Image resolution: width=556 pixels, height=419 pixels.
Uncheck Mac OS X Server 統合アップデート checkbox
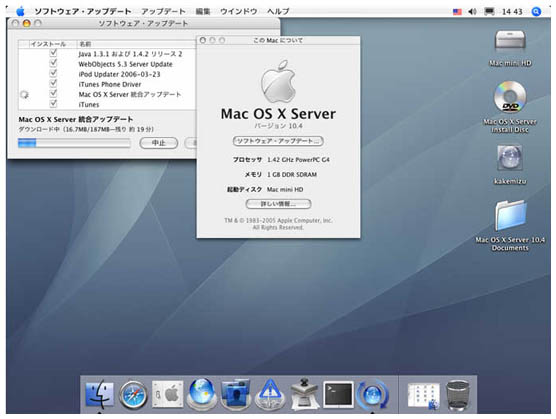[x=53, y=94]
